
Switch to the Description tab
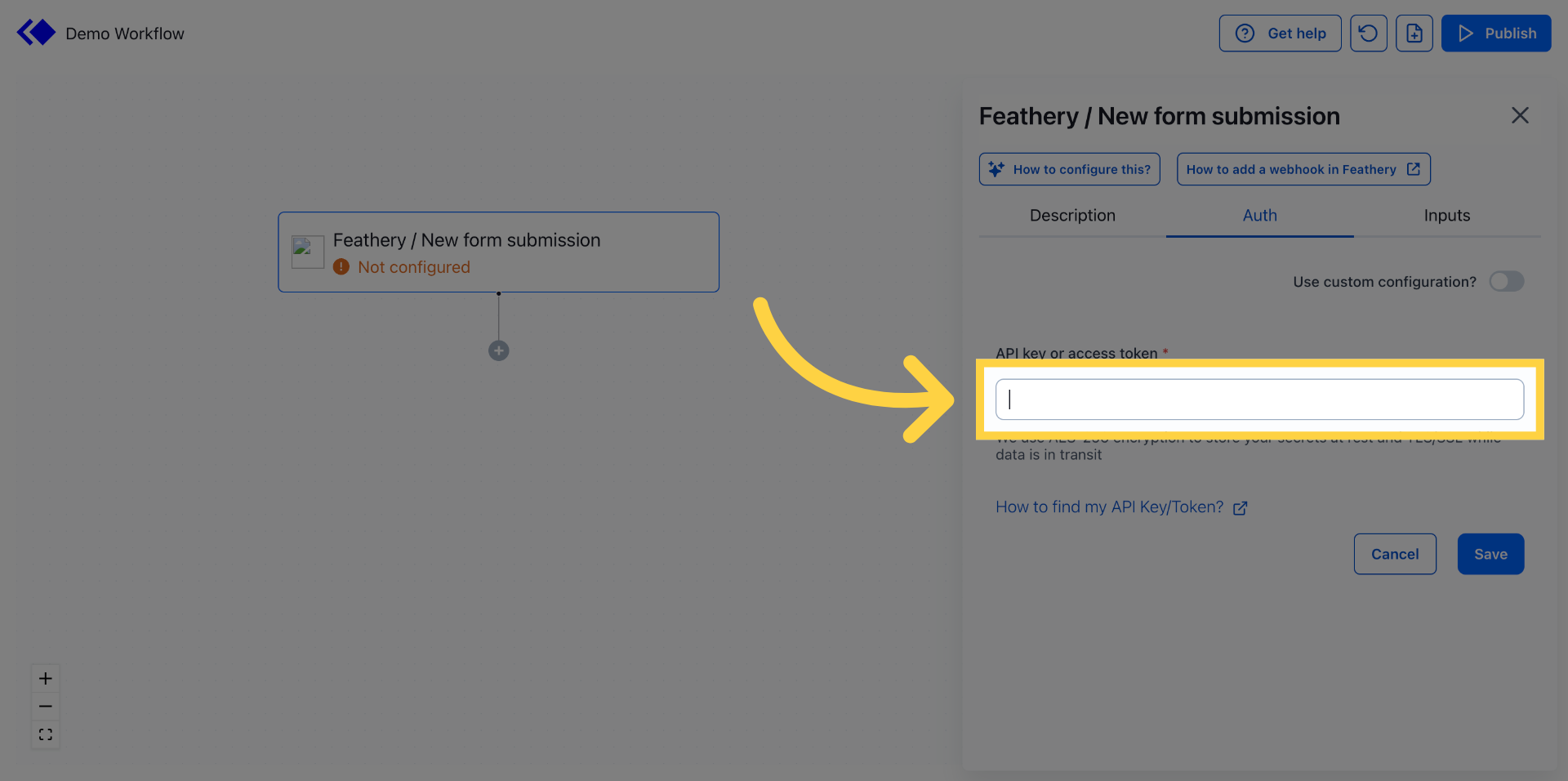1072,215
